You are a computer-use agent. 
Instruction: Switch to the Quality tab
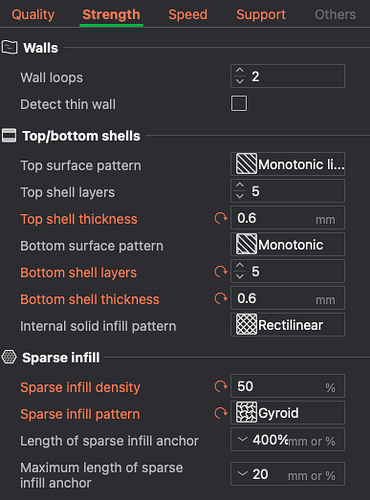33,14
